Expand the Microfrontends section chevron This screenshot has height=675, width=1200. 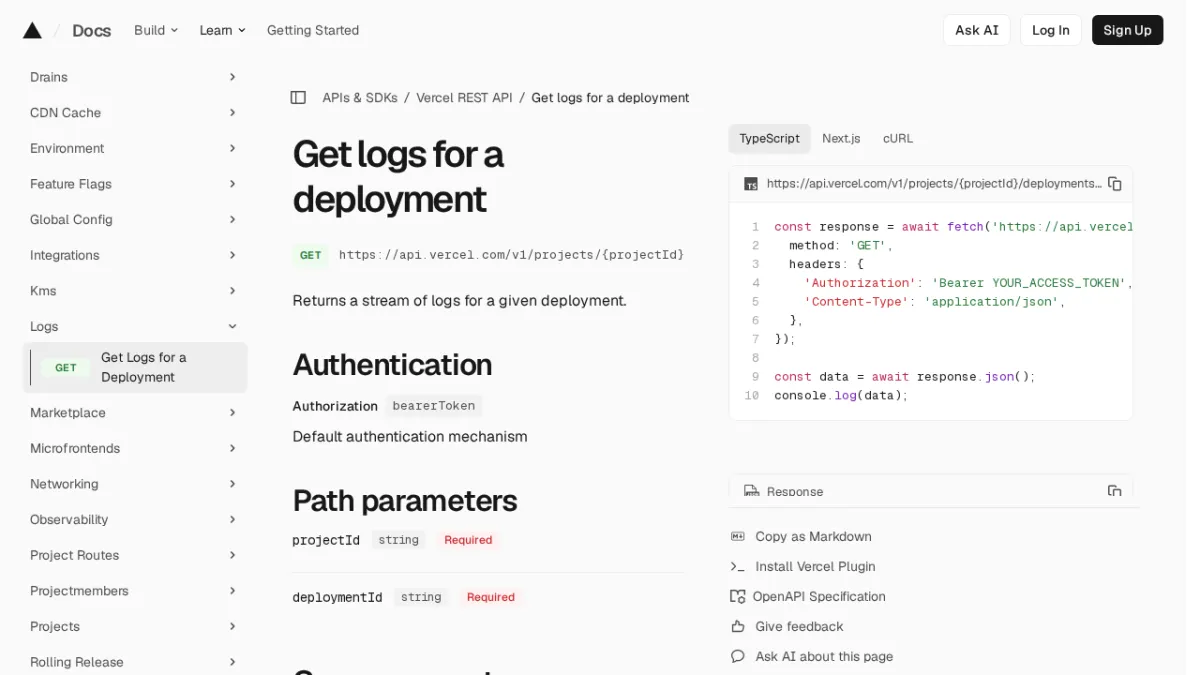click(x=232, y=448)
